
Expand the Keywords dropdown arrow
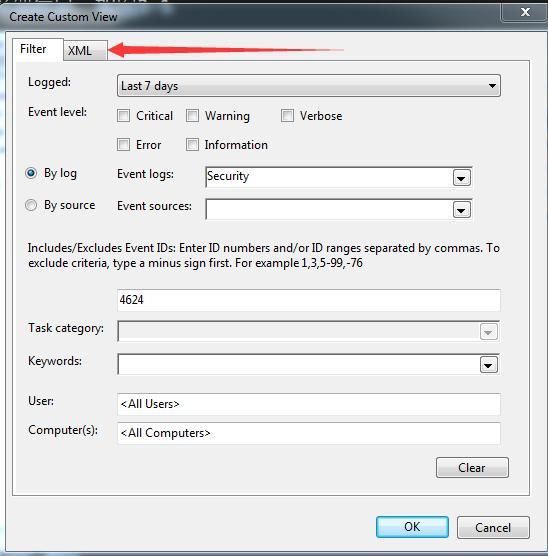click(x=488, y=365)
